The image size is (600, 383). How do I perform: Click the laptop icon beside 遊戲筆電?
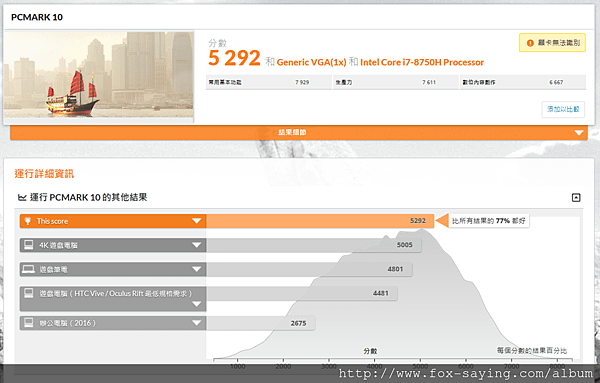click(x=28, y=269)
